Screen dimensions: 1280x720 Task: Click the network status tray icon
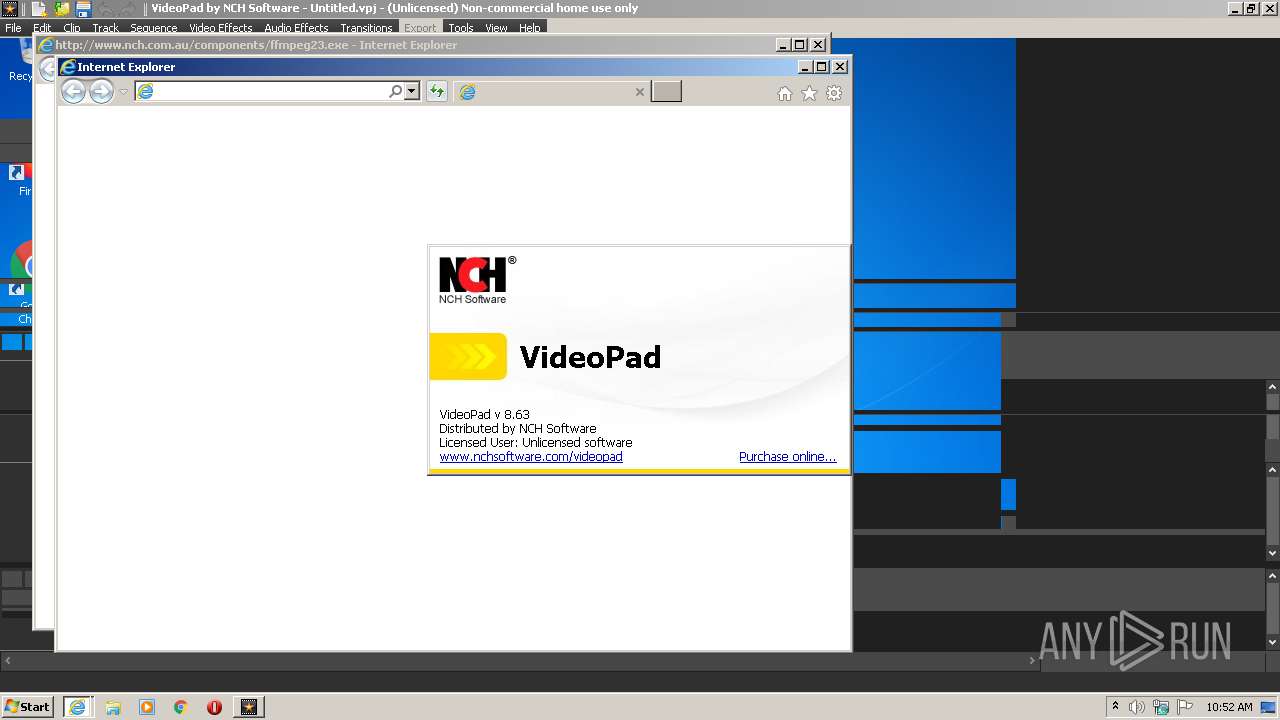[1161, 707]
